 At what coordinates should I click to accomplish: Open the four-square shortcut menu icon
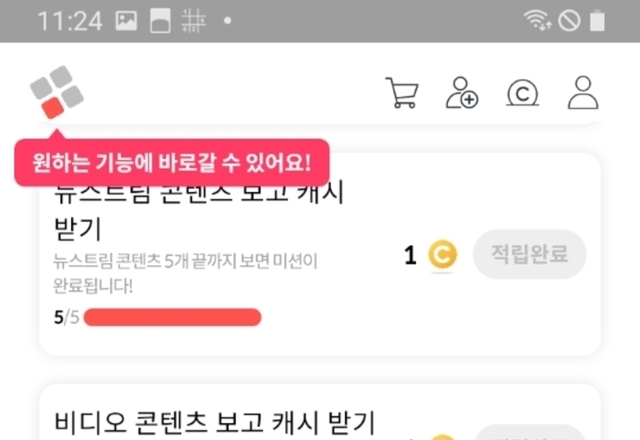click(x=56, y=92)
